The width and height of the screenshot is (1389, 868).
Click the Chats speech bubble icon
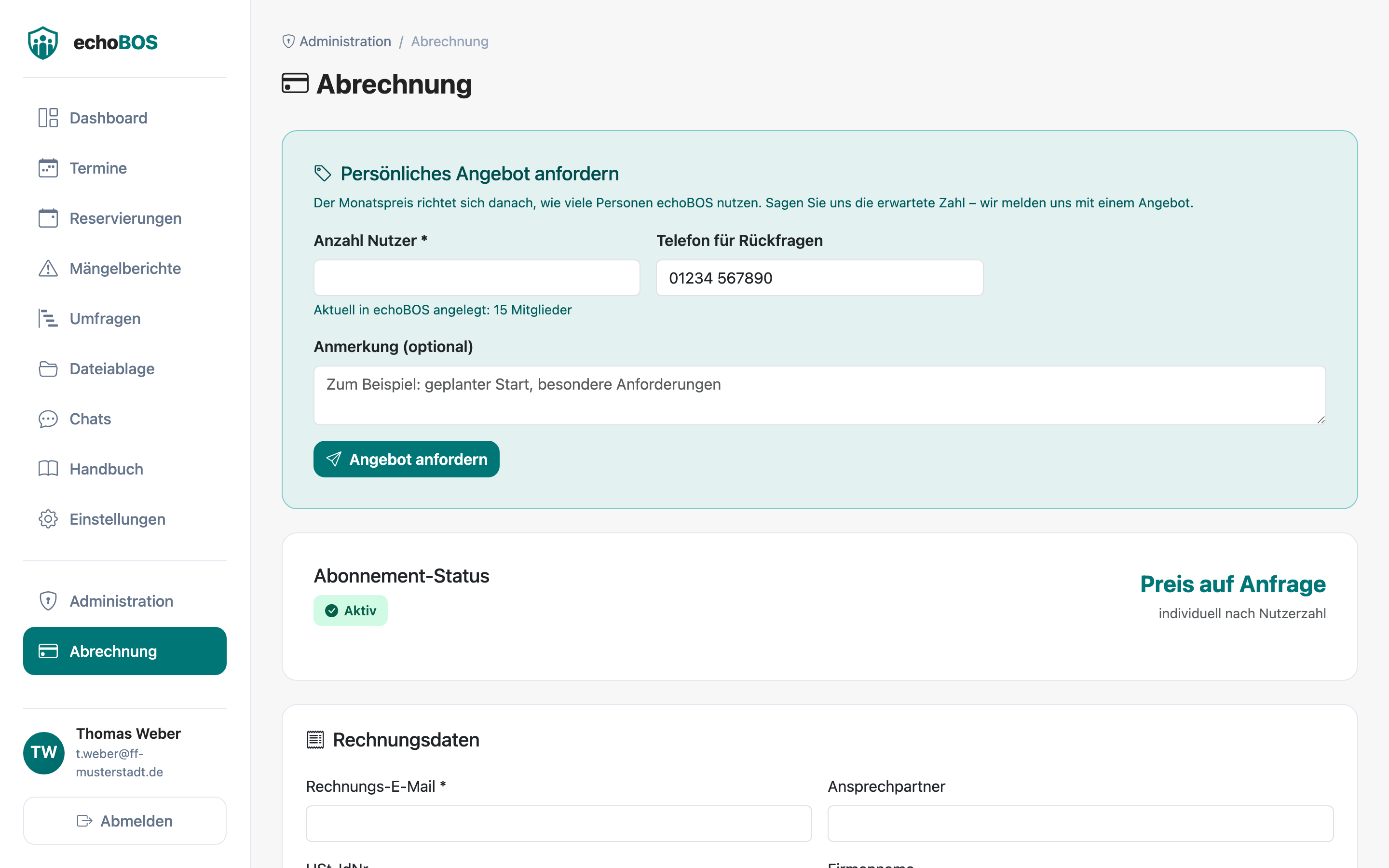click(x=48, y=419)
